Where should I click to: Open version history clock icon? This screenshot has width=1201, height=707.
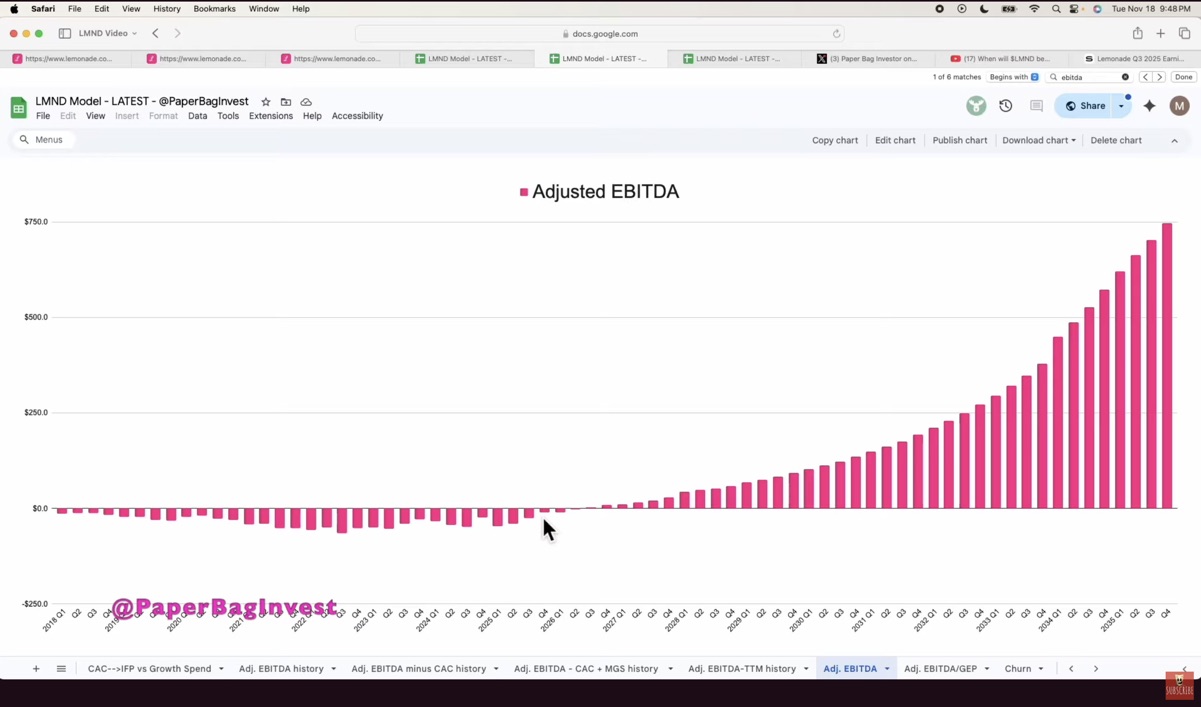point(1005,106)
